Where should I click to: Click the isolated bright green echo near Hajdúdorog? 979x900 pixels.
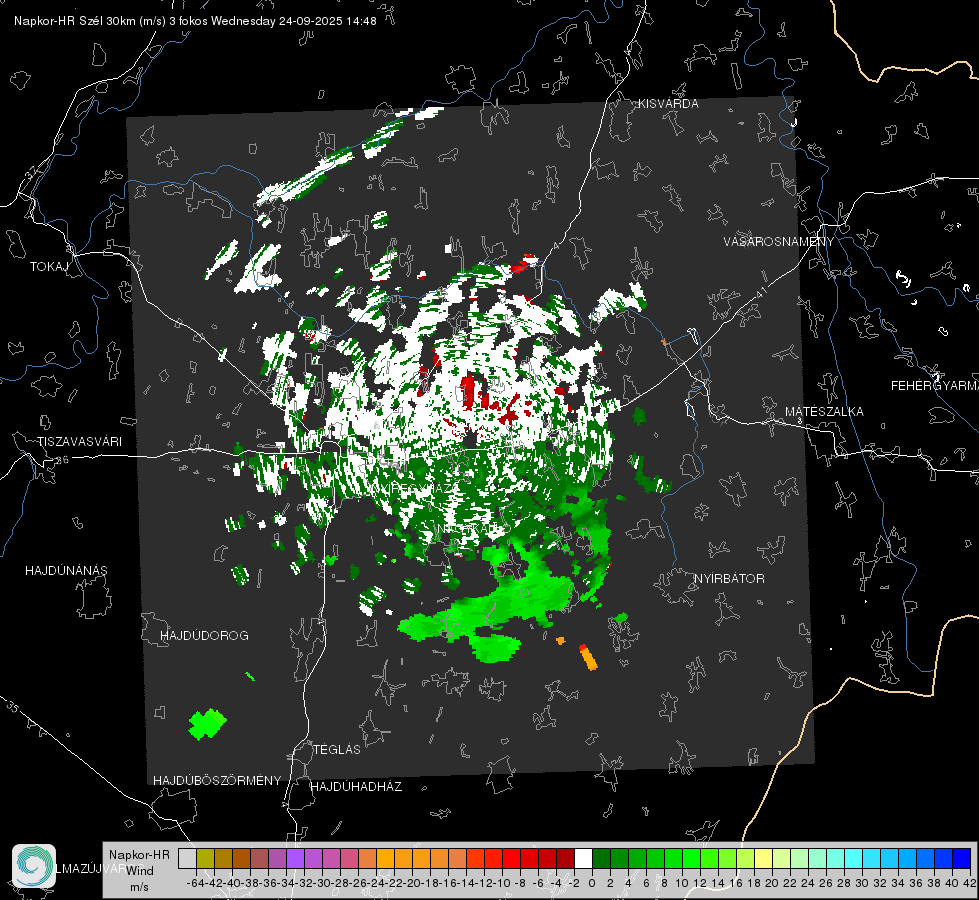pos(207,724)
